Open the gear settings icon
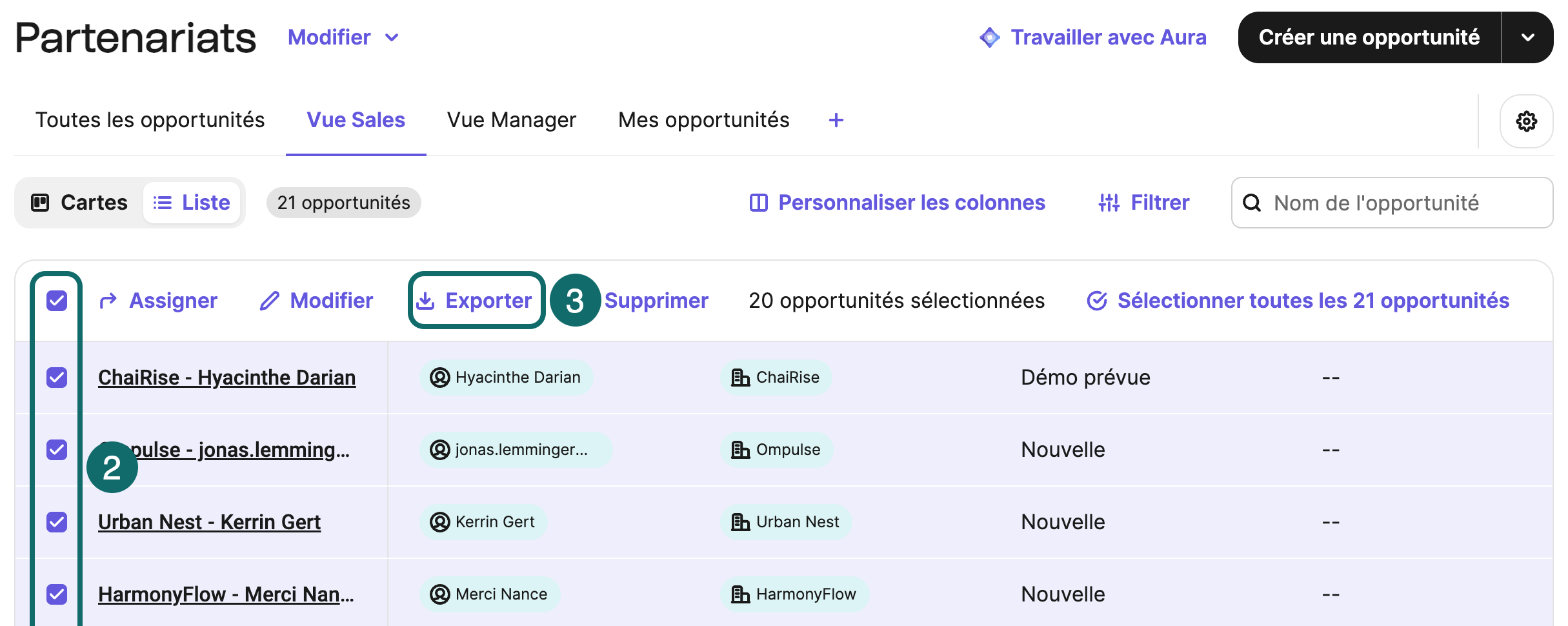 click(x=1526, y=121)
